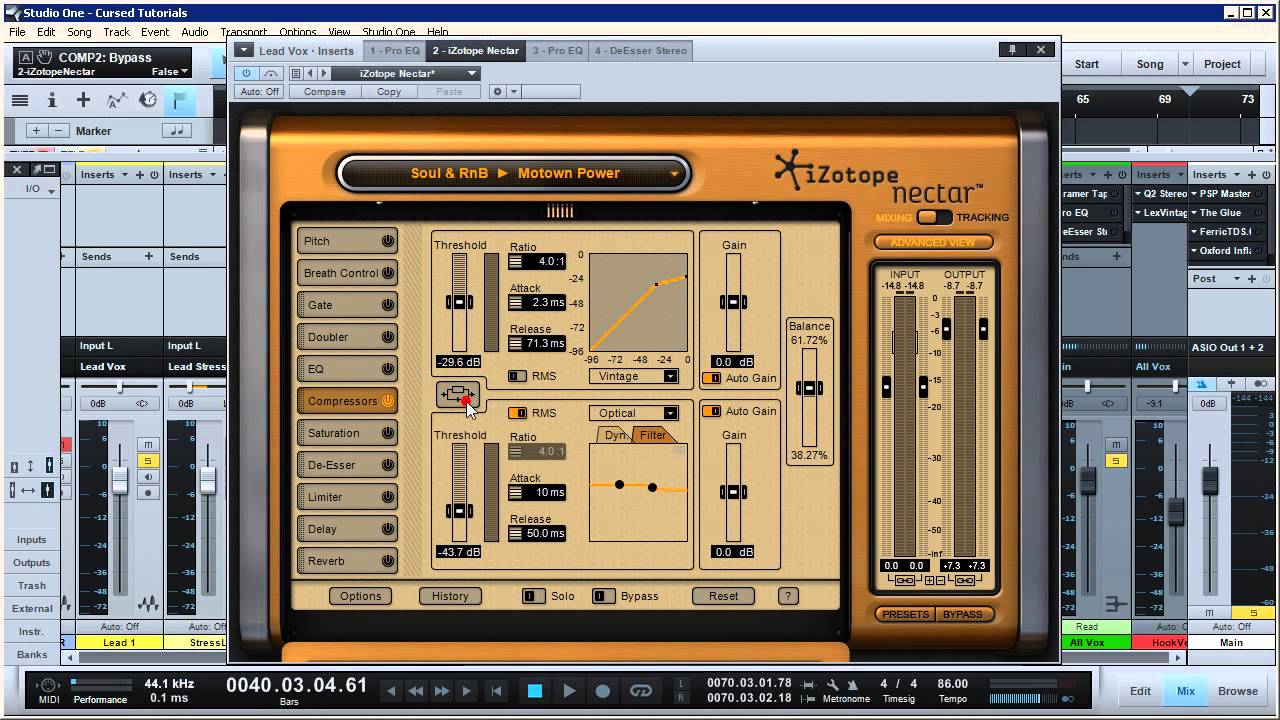Toggle the De-Esser module power icon
The height and width of the screenshot is (720, 1280).
[388, 465]
